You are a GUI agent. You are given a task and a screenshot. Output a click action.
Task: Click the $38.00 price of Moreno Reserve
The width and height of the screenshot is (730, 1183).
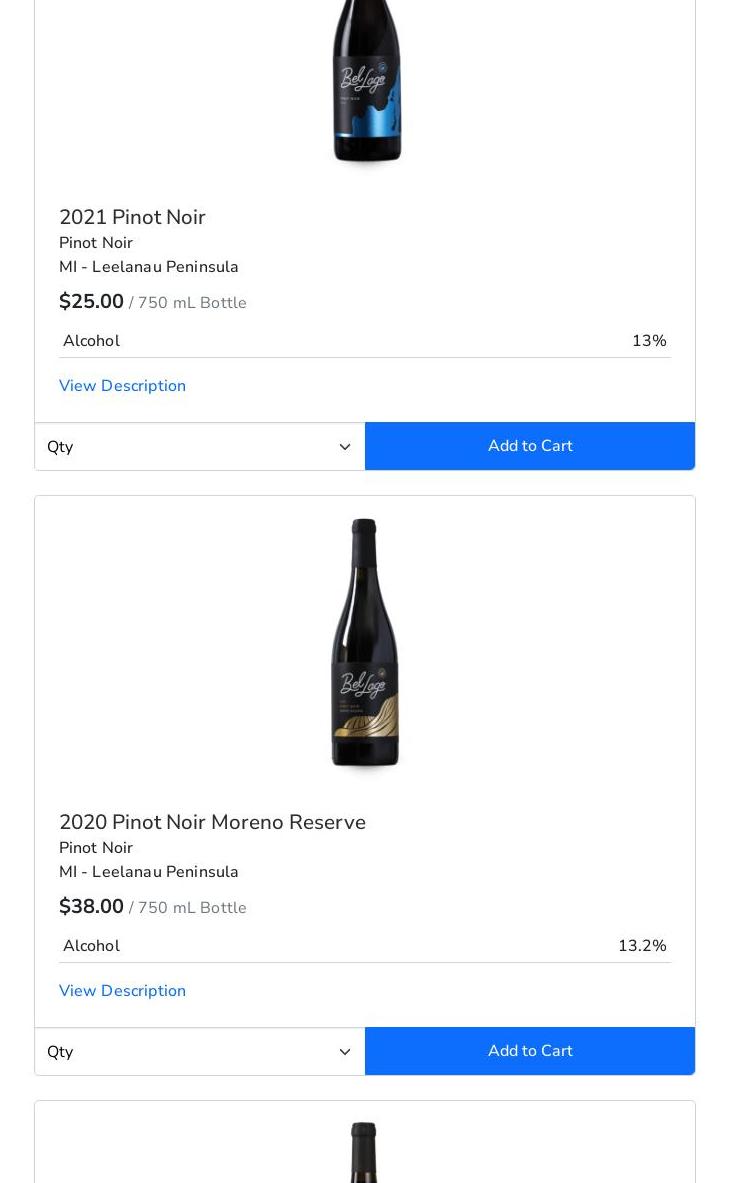(91, 907)
